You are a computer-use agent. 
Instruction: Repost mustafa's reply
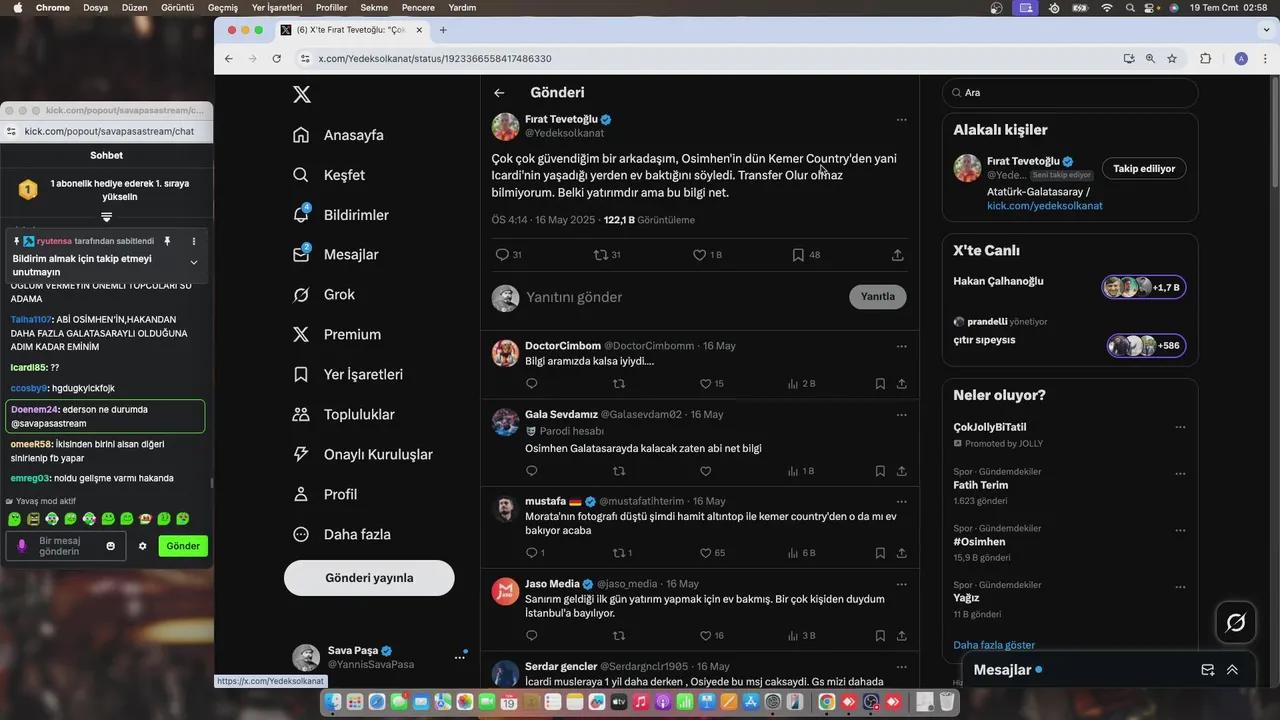(x=619, y=552)
